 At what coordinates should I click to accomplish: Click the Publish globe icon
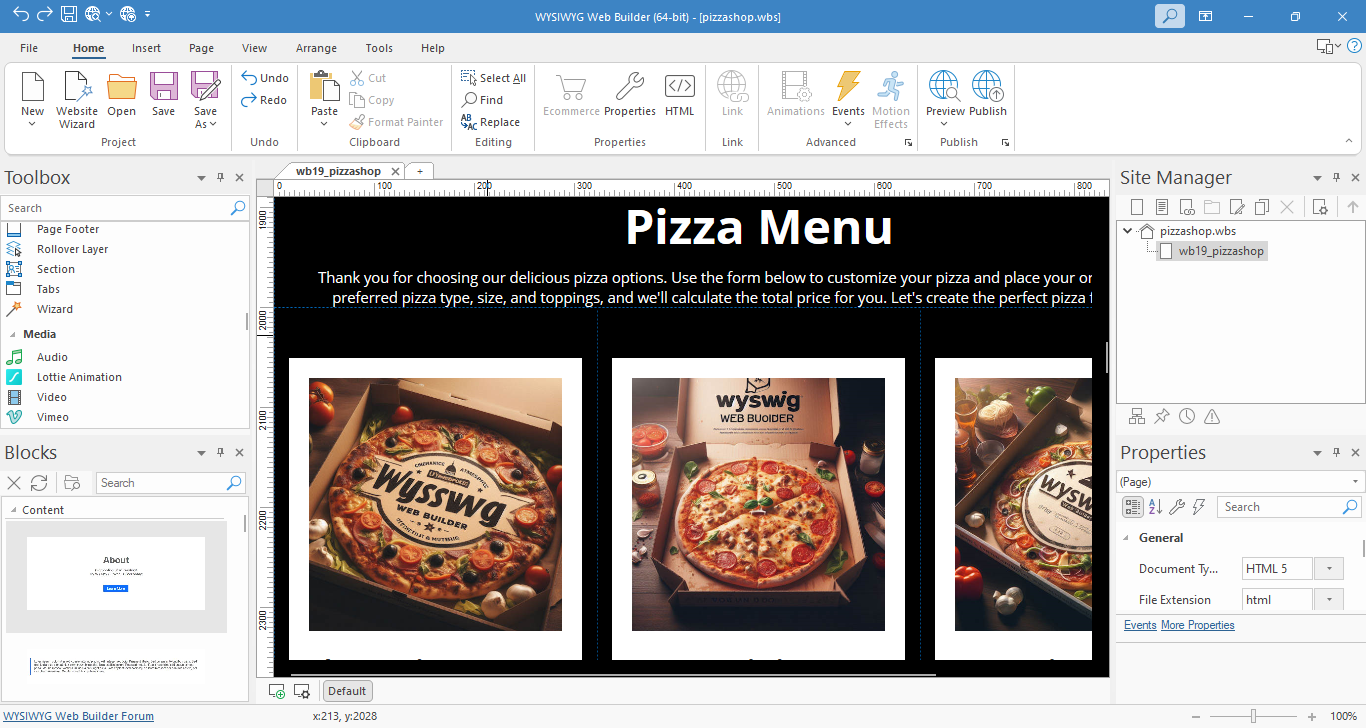pyautogui.click(x=987, y=88)
